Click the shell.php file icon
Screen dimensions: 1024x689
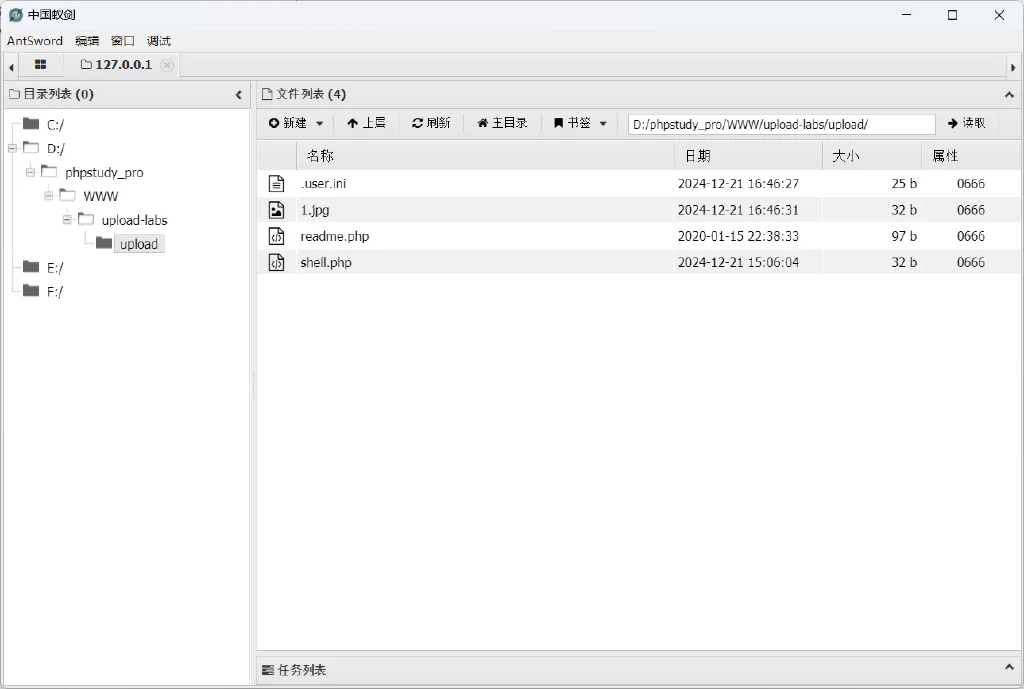click(277, 263)
